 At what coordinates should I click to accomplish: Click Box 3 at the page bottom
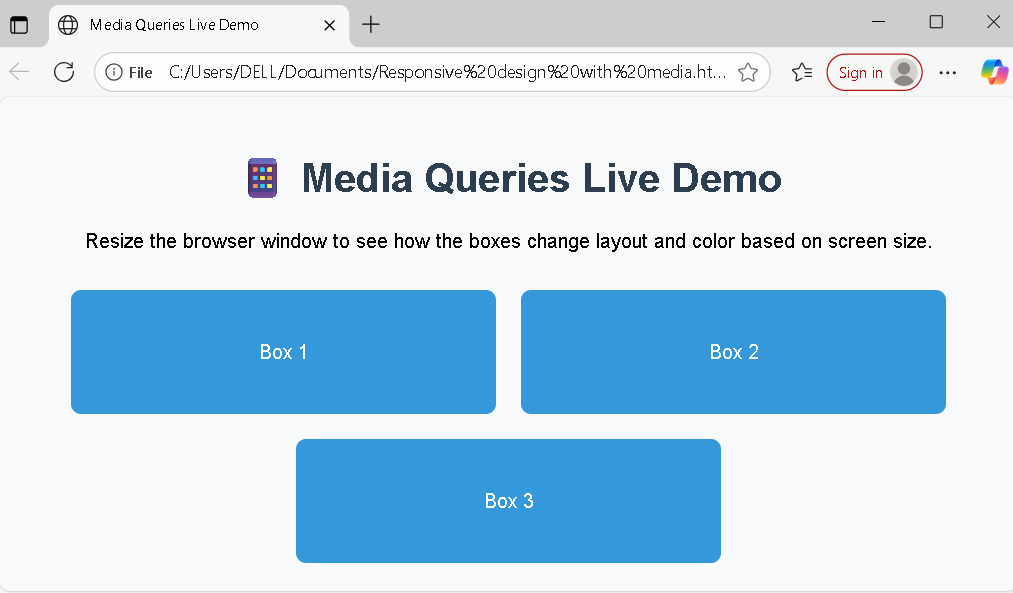(x=508, y=500)
